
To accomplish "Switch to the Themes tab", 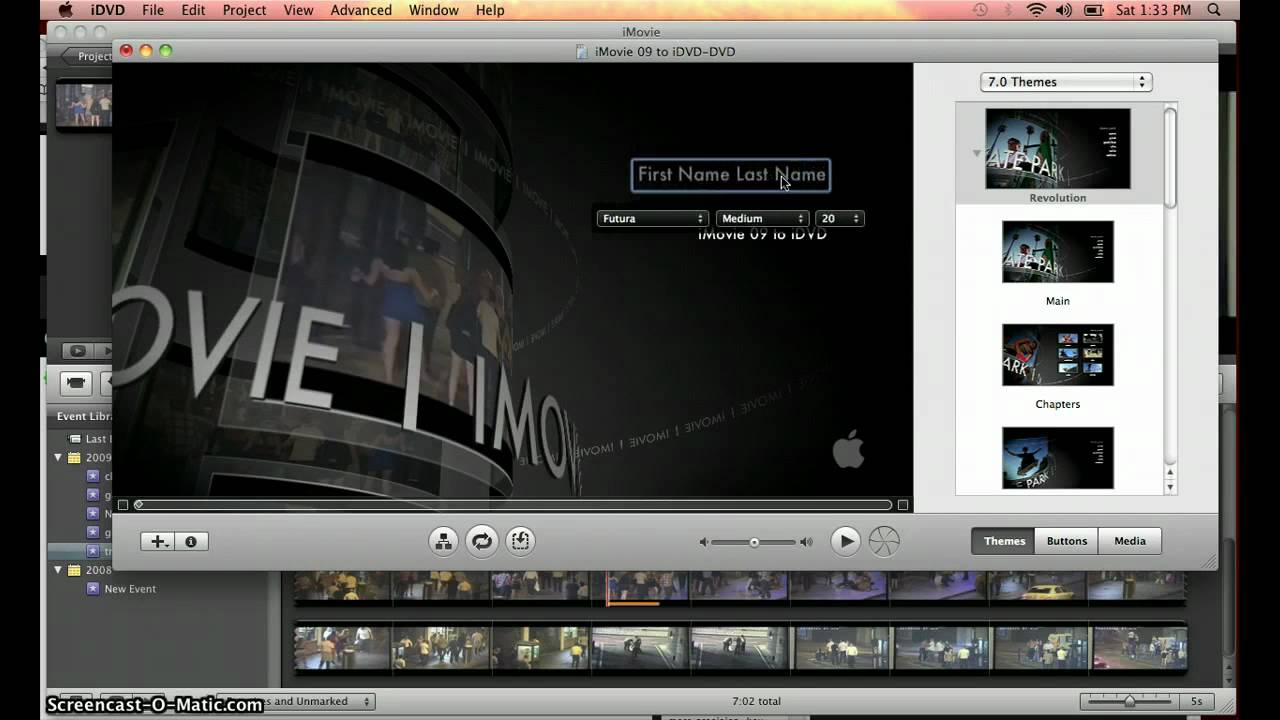I will pyautogui.click(x=1004, y=541).
